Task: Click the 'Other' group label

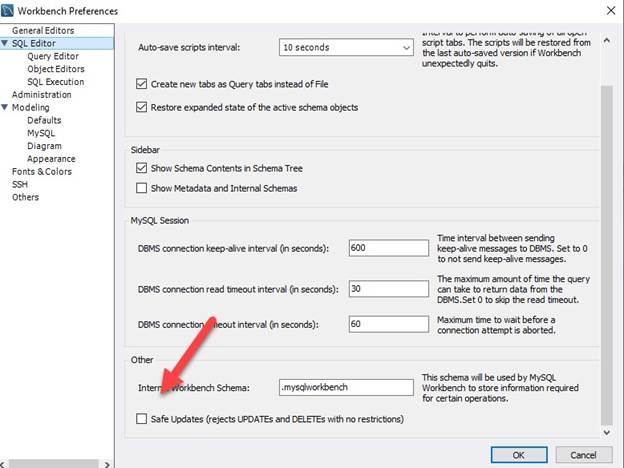Action: (142, 360)
